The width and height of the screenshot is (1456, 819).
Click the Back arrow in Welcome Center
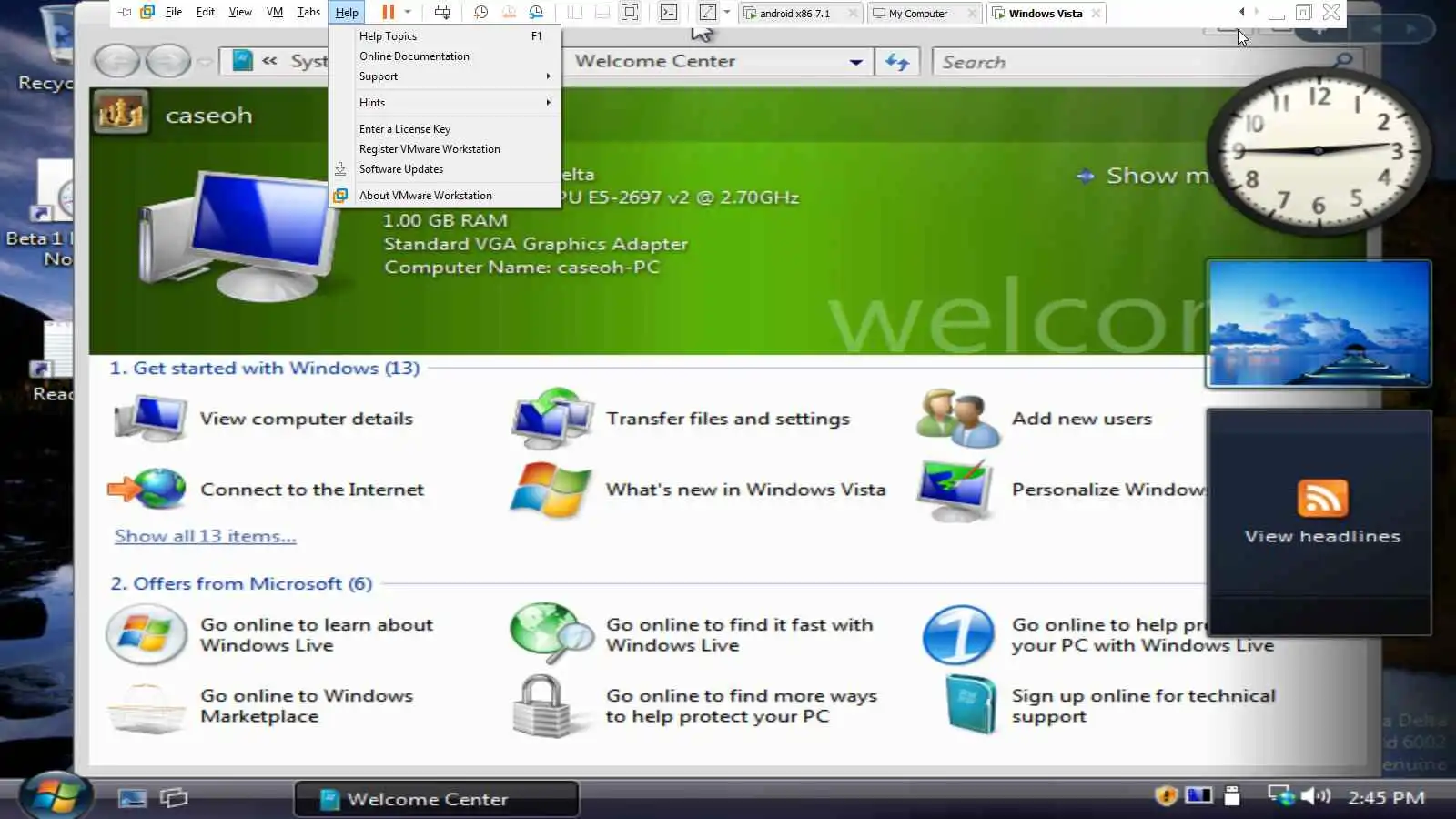116,62
